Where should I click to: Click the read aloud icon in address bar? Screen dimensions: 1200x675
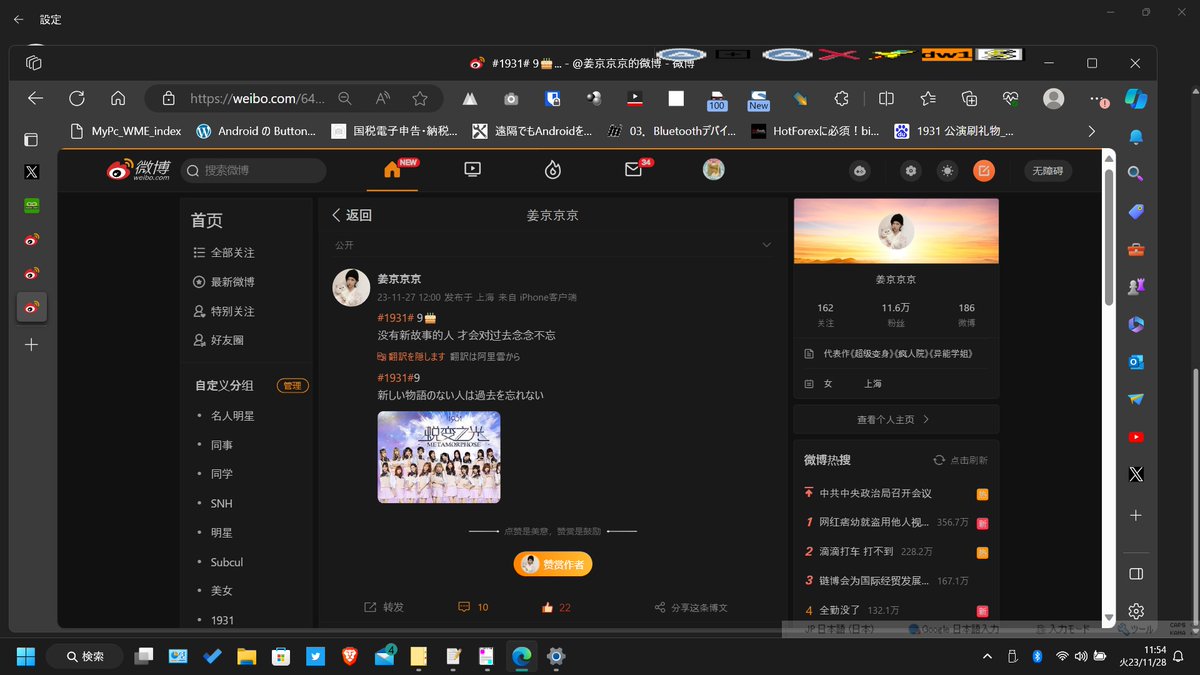click(382, 98)
